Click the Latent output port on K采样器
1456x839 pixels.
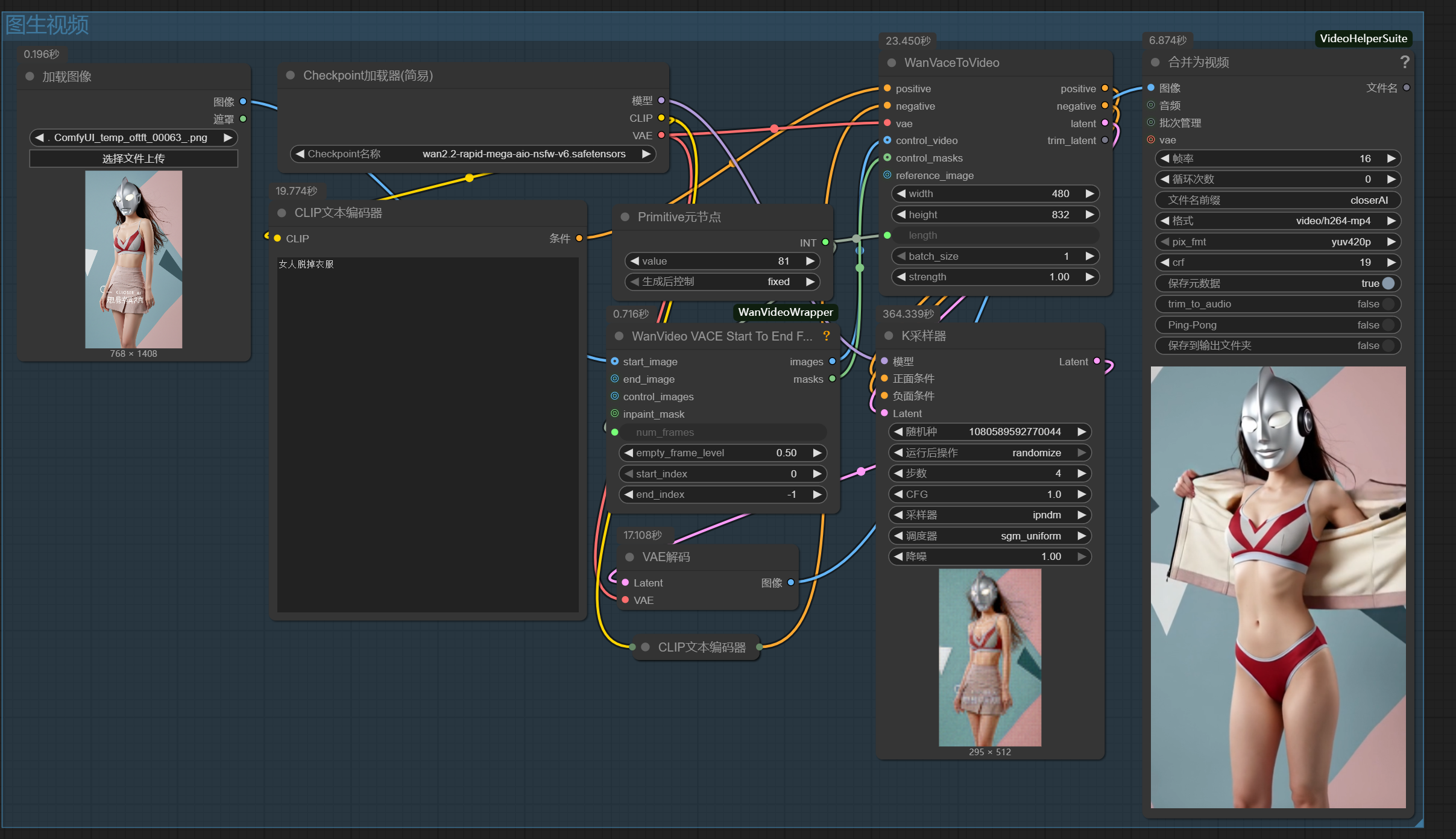pyautogui.click(x=1097, y=361)
